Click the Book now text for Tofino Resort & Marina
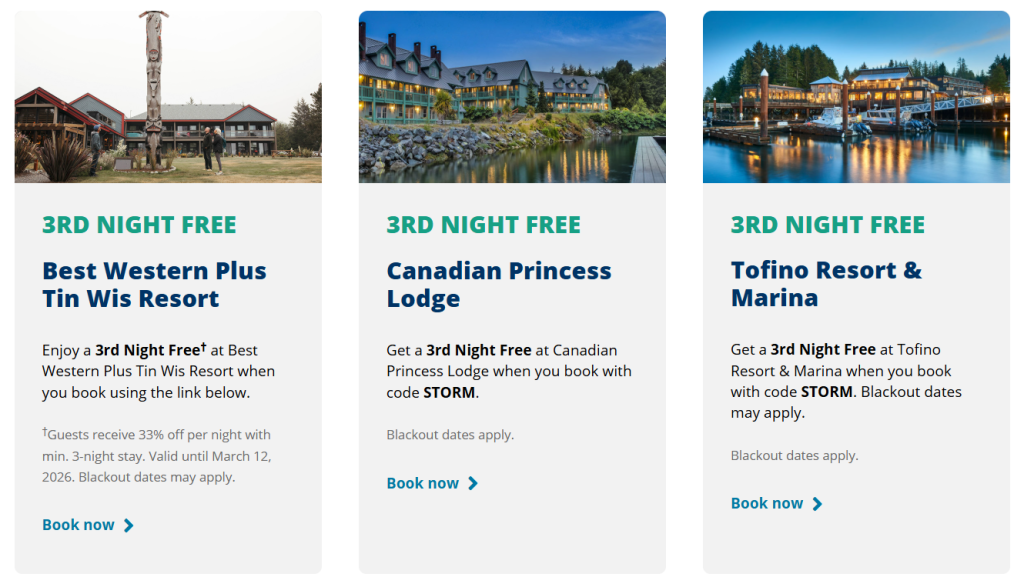This screenshot has width=1024, height=587. click(x=767, y=504)
